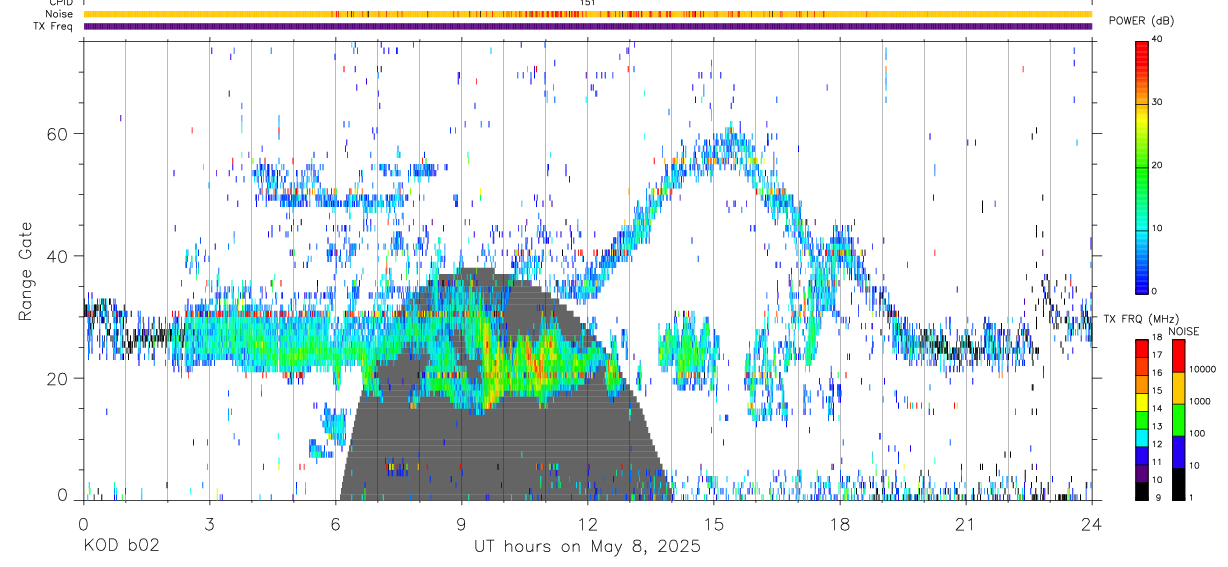Click the 16 label on TX frequency scale
Screen dimensions: 1228x567
(x=1157, y=373)
